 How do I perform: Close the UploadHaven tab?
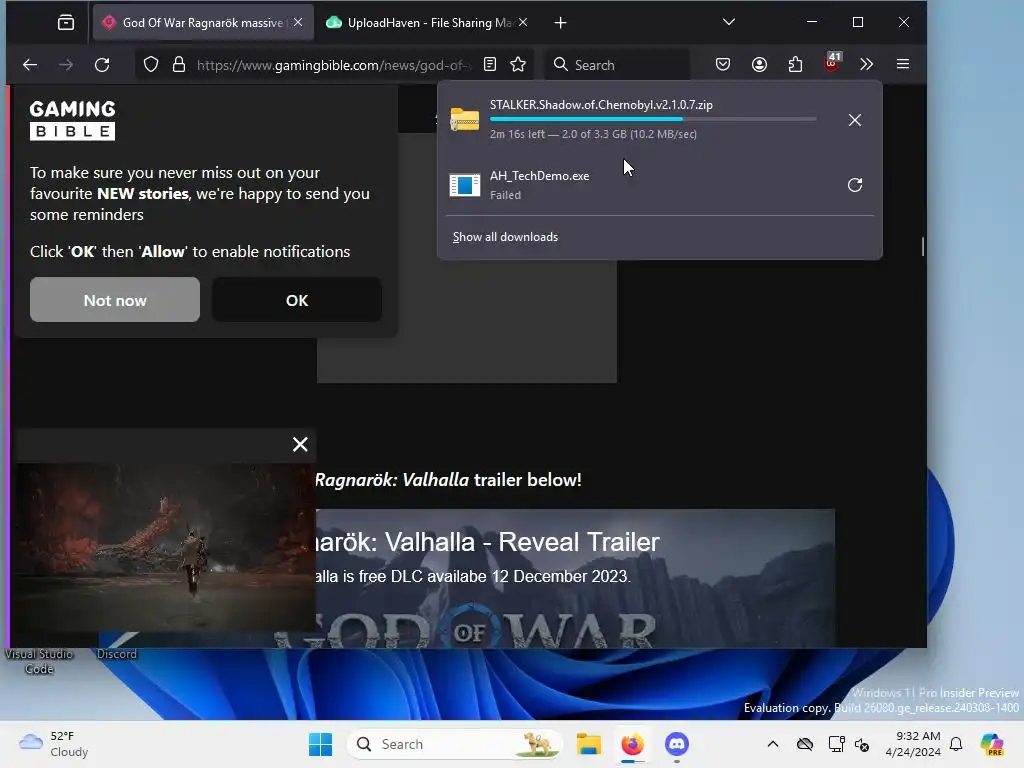[522, 22]
